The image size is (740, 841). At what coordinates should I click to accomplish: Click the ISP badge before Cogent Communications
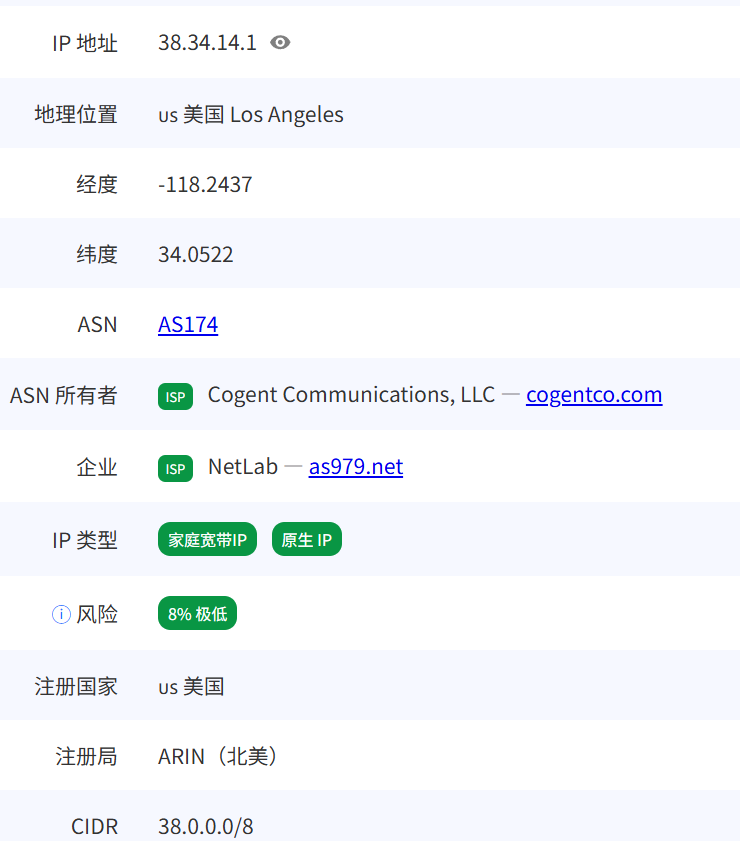[x=175, y=396]
